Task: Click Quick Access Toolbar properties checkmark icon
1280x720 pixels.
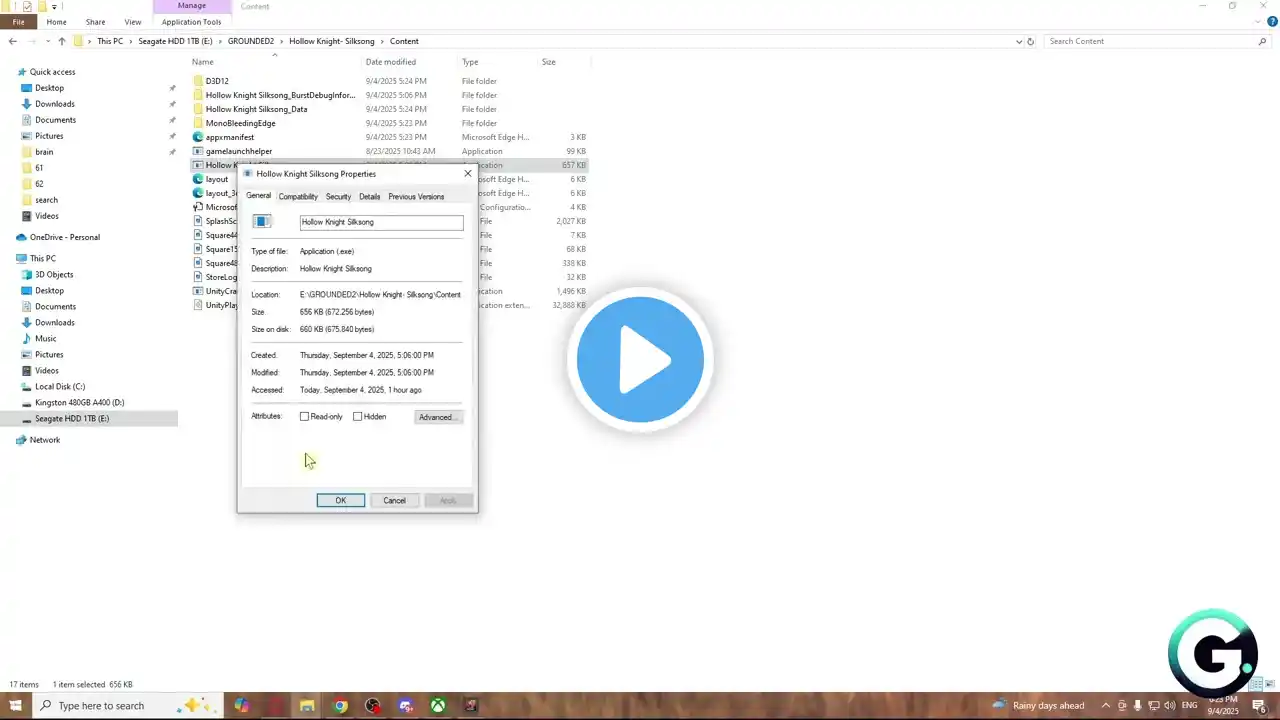Action: click(x=28, y=6)
